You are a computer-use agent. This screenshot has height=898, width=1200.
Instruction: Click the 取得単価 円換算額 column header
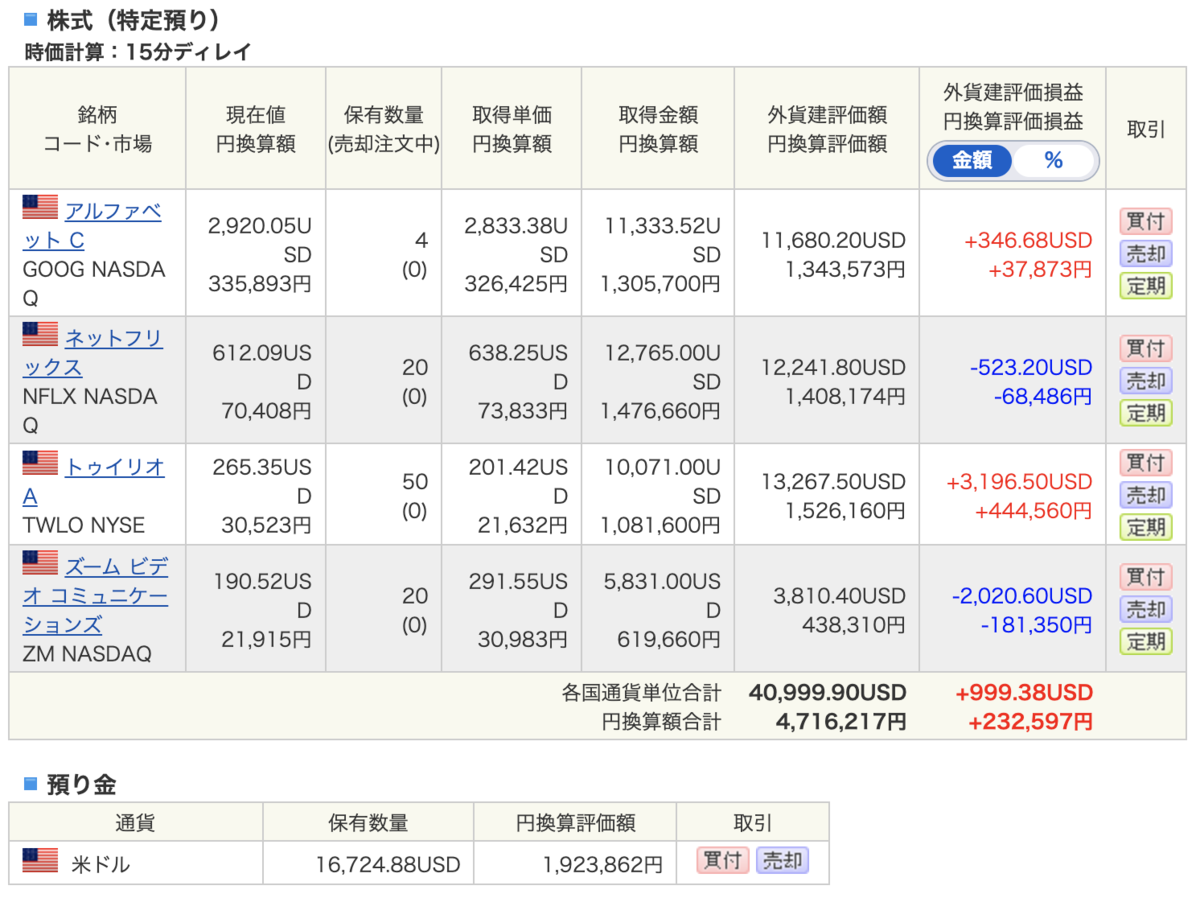[512, 129]
